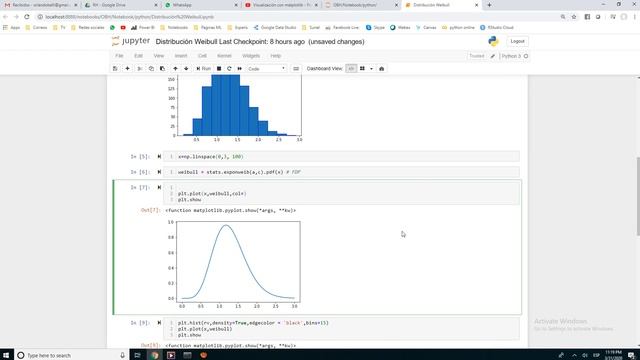
Task: Cut selected cells with the scissors icon
Action: [x=140, y=69]
